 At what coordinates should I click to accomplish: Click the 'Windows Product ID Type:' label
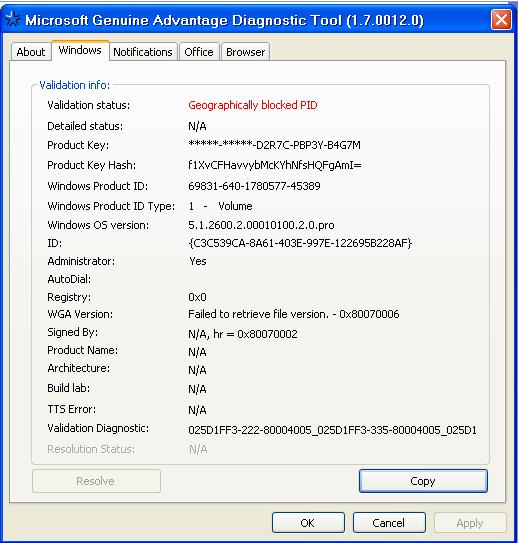111,206
